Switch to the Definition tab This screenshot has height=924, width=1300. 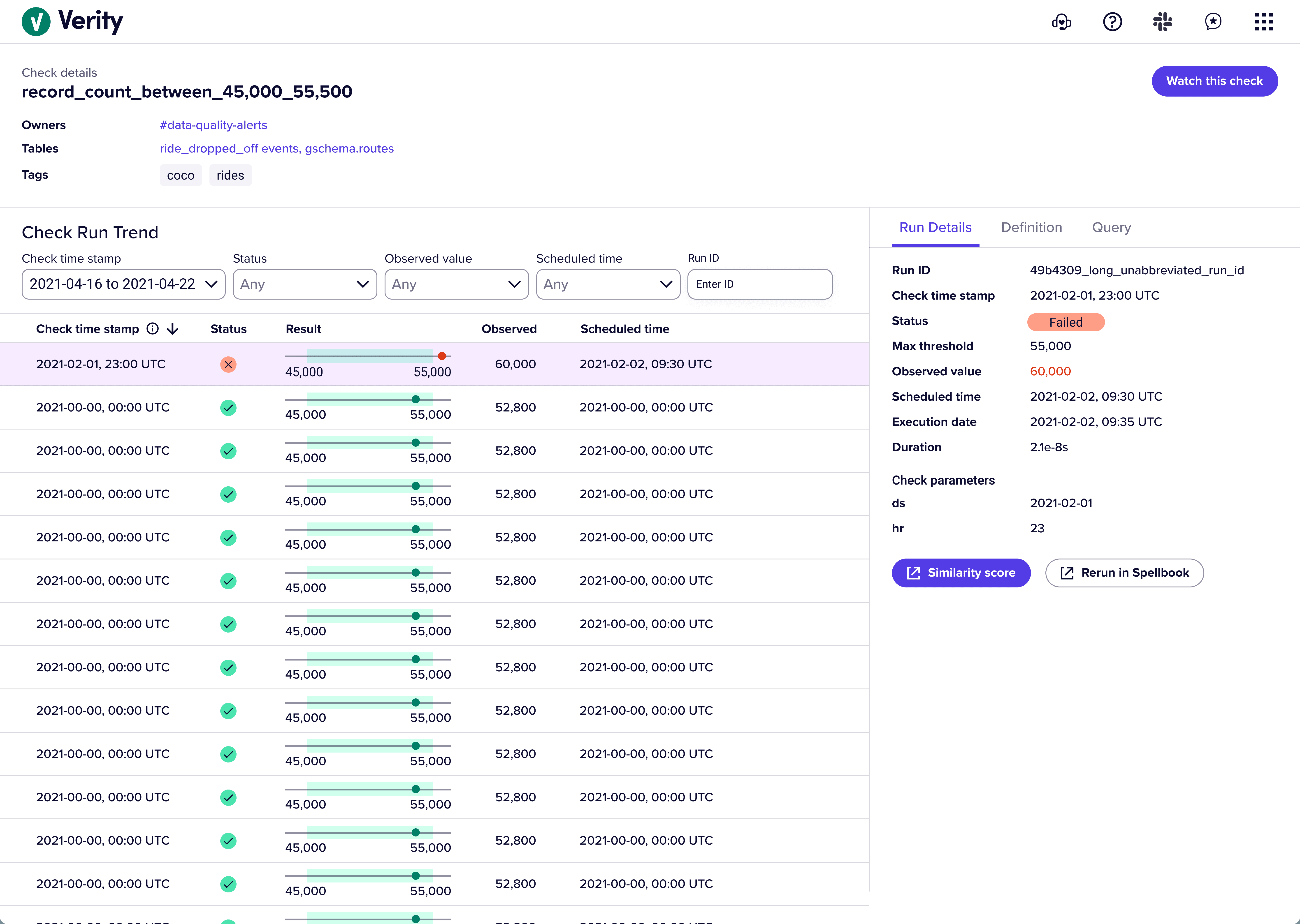[1031, 228]
